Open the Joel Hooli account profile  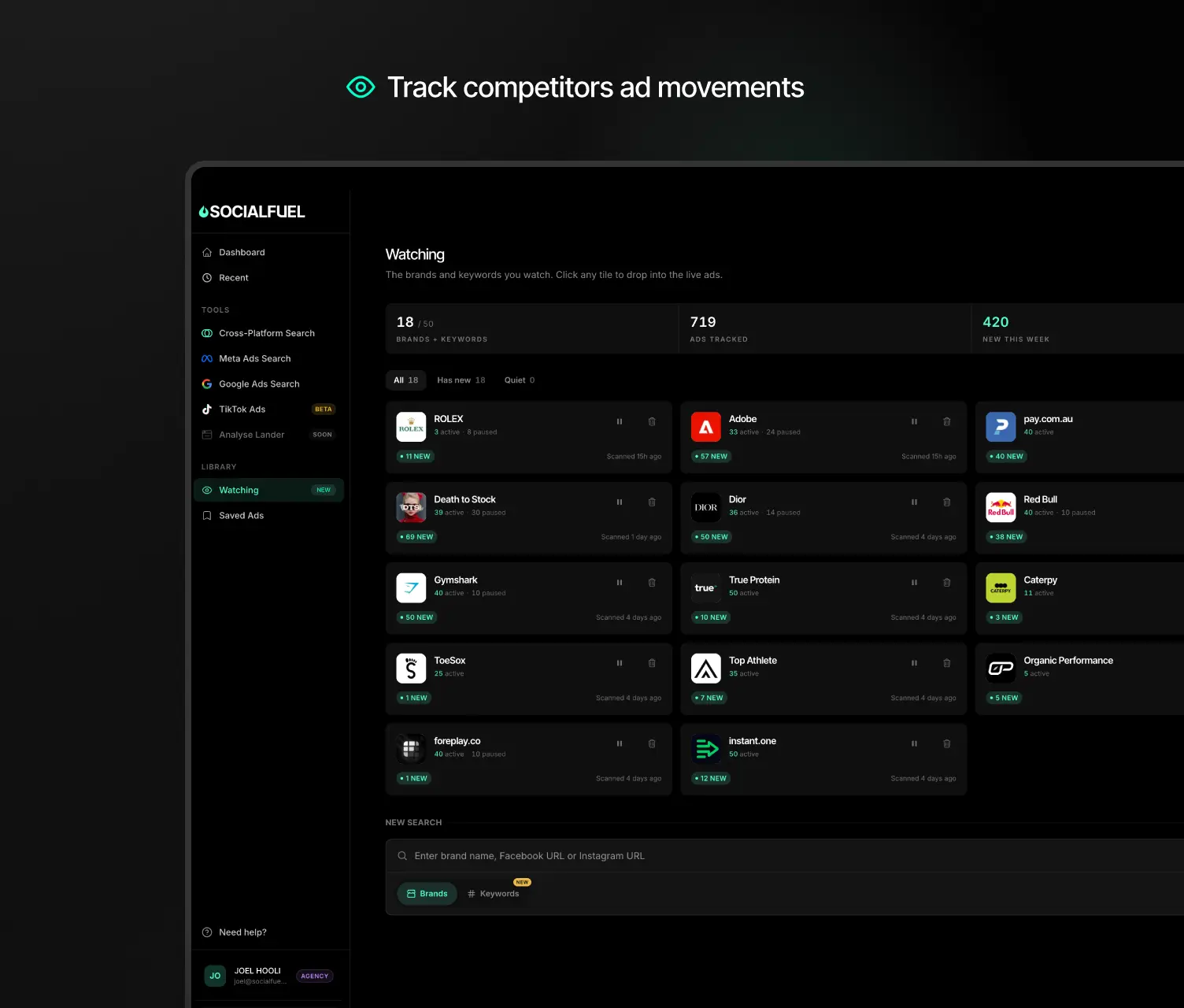(268, 976)
